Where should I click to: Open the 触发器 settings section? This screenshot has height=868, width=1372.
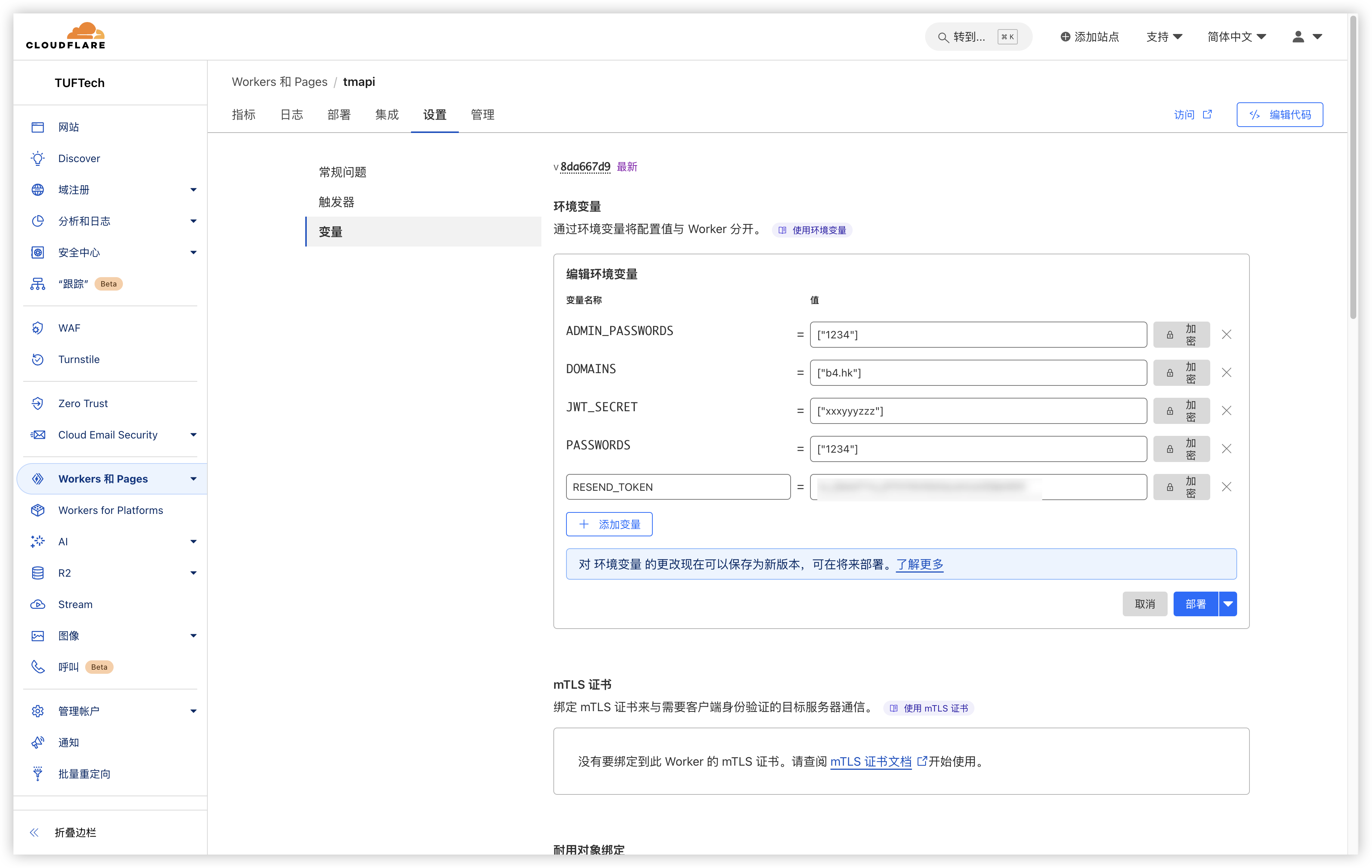pyautogui.click(x=337, y=202)
